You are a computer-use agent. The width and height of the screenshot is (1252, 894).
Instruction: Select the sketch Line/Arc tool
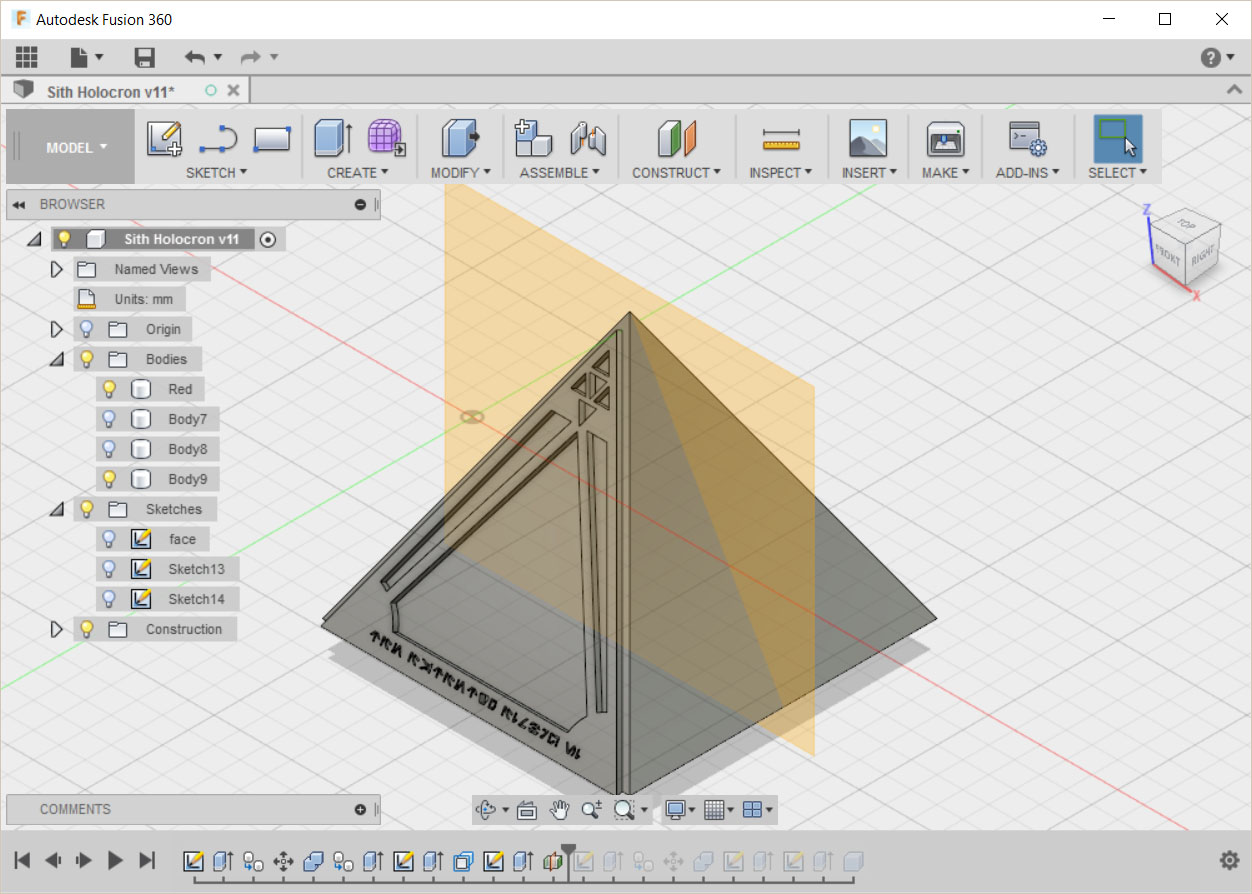click(x=218, y=139)
